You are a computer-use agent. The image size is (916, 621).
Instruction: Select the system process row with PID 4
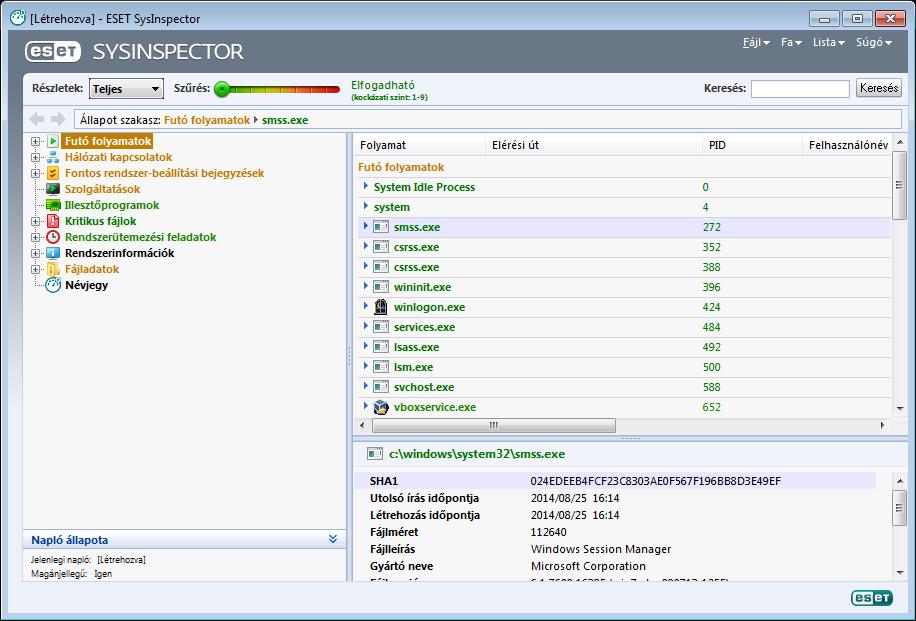coord(624,207)
